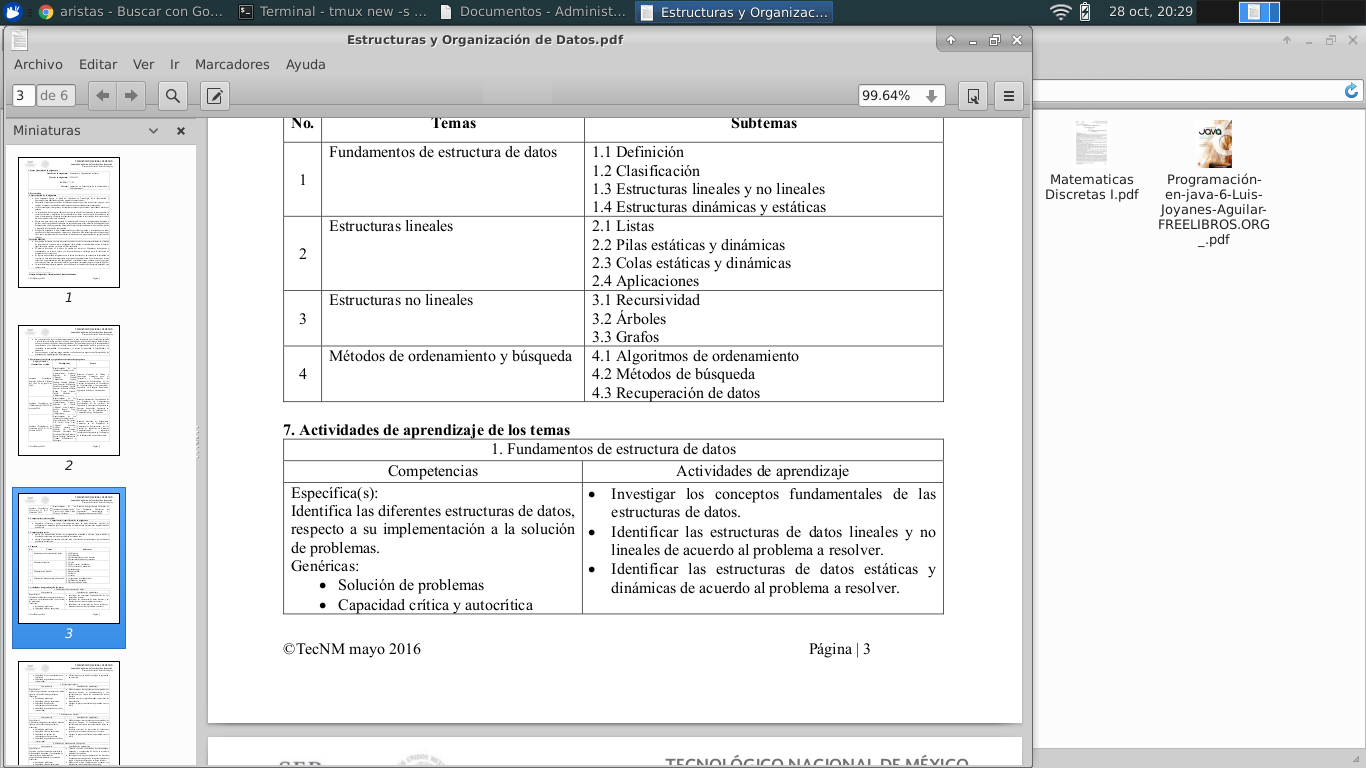Select page 1 thumbnail
The width and height of the screenshot is (1366, 768).
tap(69, 222)
